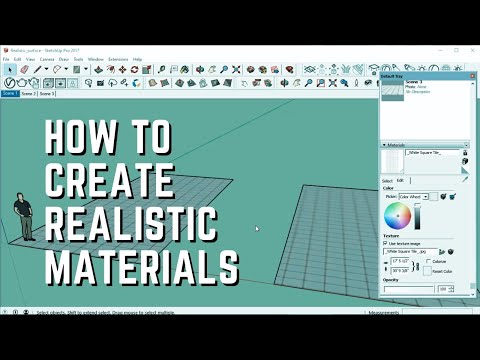The width and height of the screenshot is (480, 360).
Task: Click the V-Ray Asset Editor icon
Action: pyautogui.click(x=10, y=83)
